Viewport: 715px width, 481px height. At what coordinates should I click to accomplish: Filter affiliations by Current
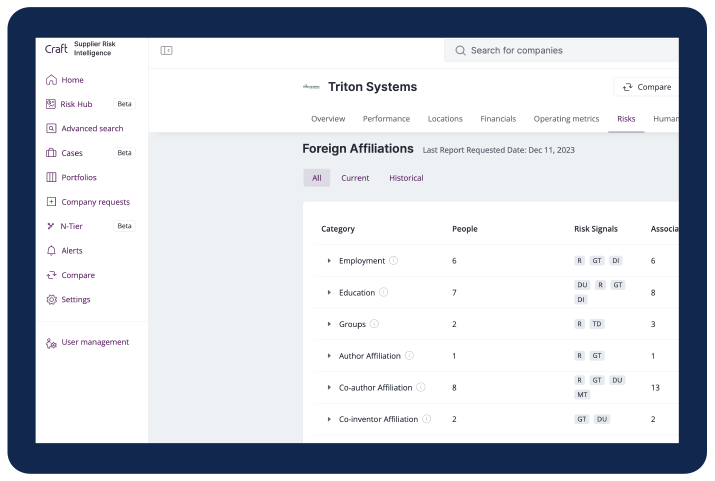[355, 178]
